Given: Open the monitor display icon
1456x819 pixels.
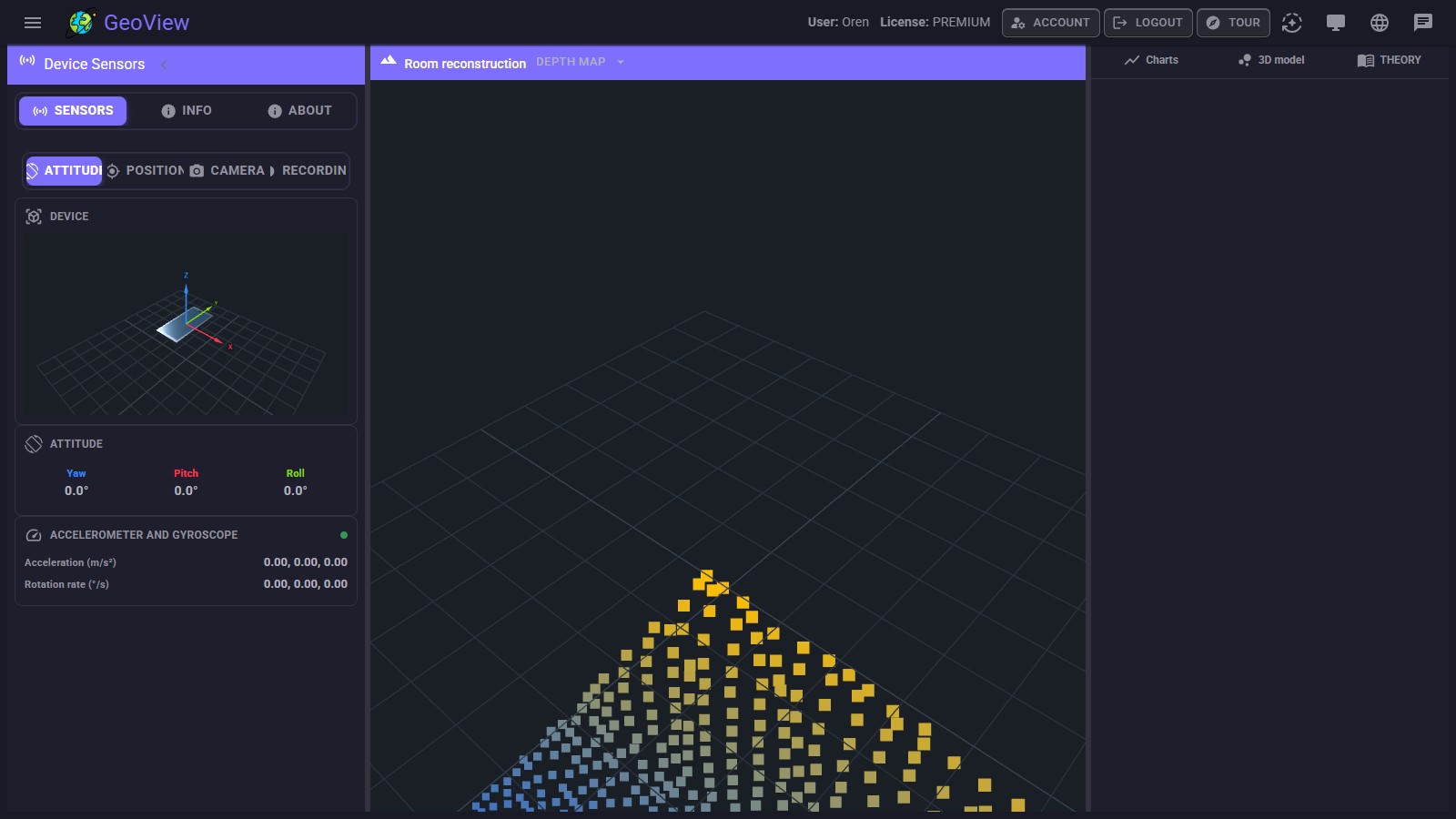Looking at the screenshot, I should pyautogui.click(x=1336, y=23).
